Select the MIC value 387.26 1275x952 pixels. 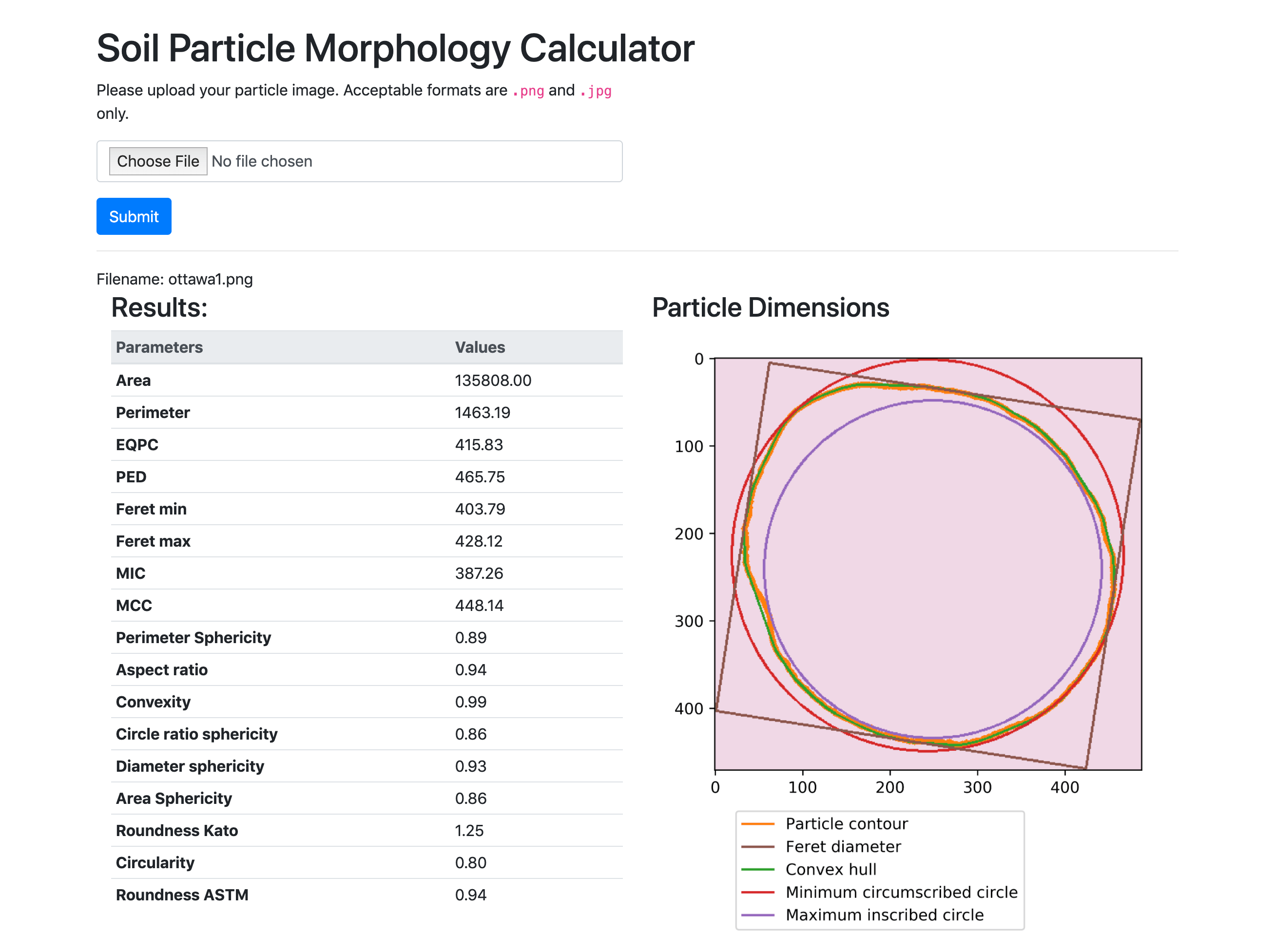pos(479,573)
